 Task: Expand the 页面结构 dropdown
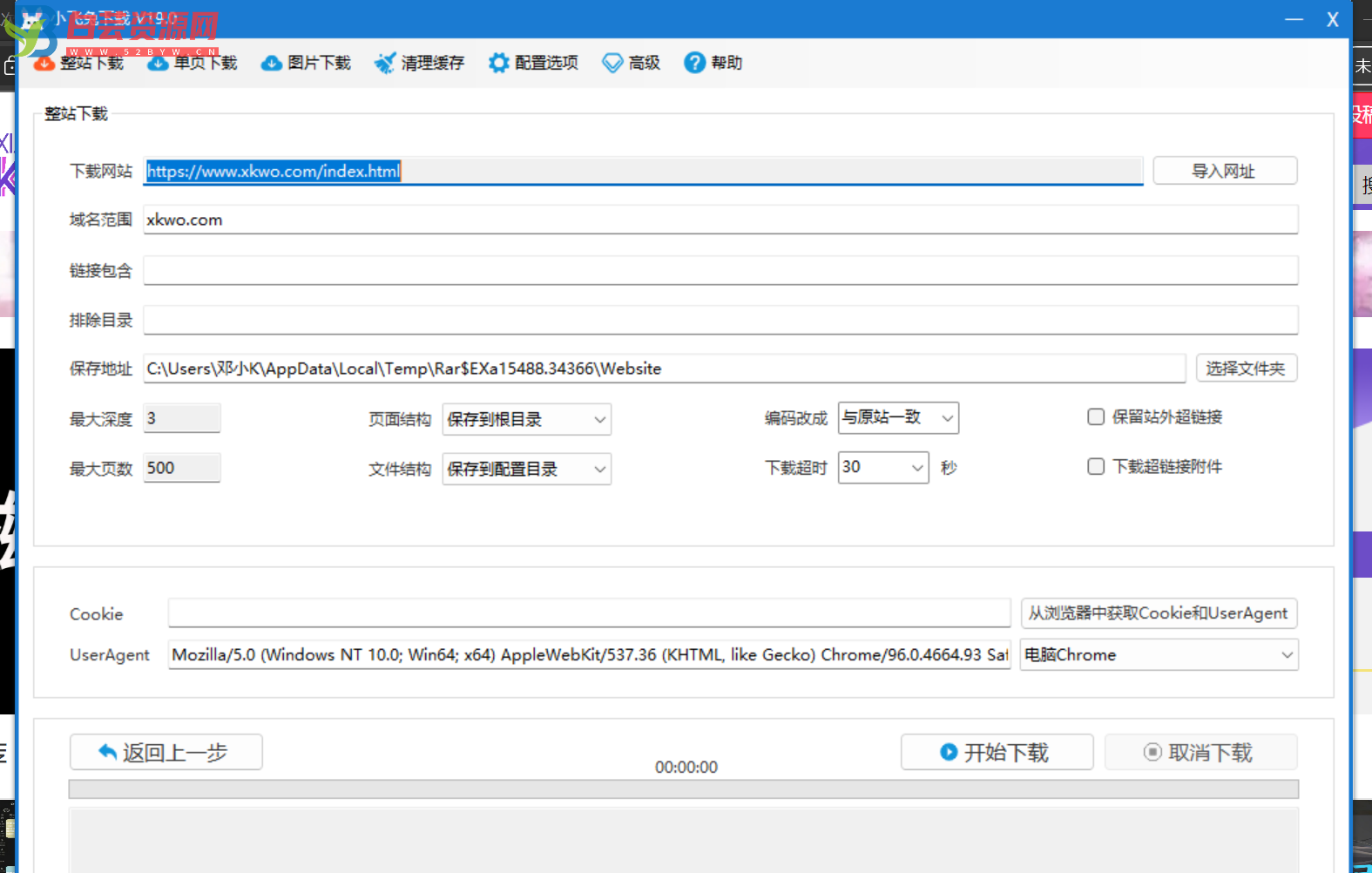[x=526, y=419]
